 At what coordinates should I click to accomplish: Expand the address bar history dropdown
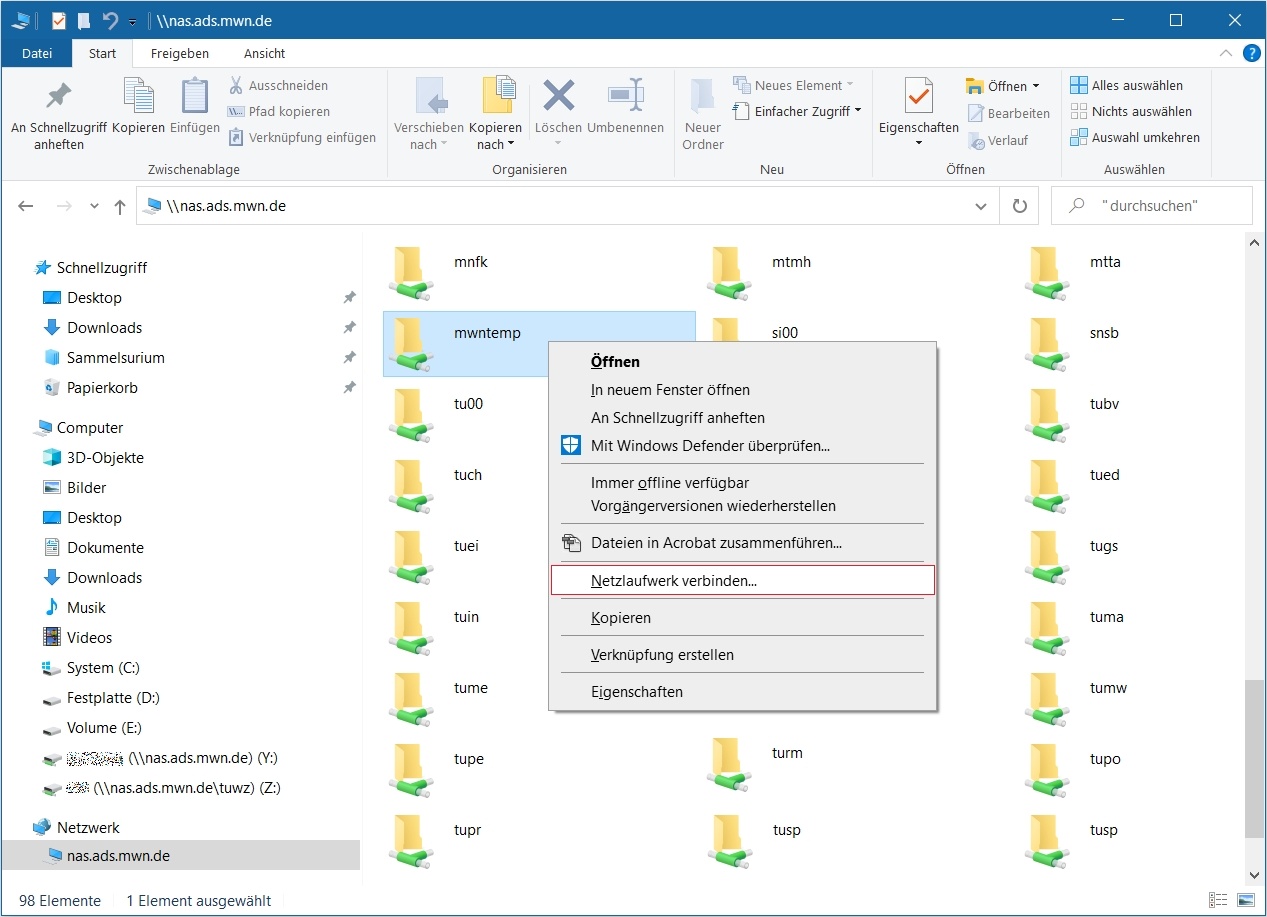[x=981, y=206]
